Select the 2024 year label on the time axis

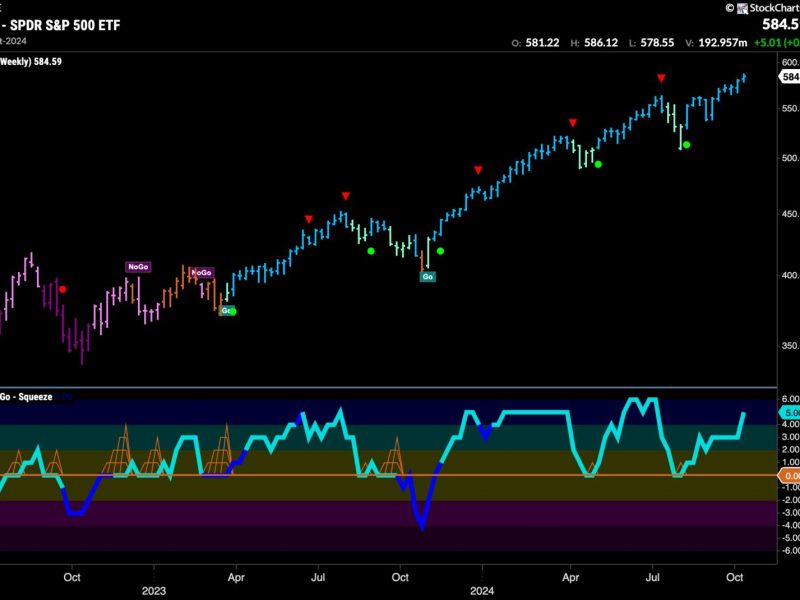(x=482, y=591)
